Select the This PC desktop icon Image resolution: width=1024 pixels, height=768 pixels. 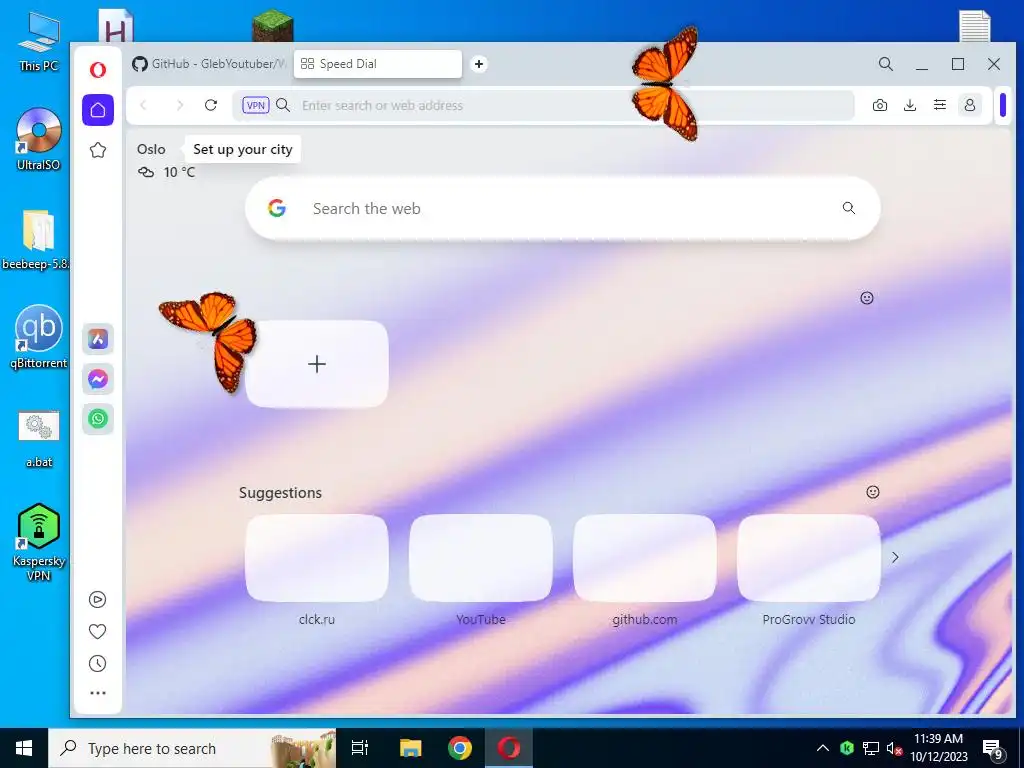coord(39,43)
